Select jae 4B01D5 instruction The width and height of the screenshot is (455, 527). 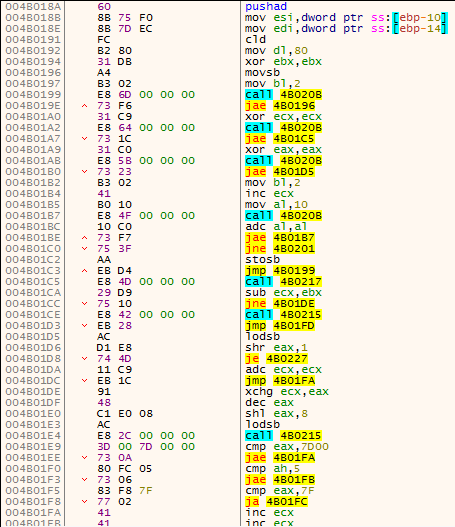280,171
